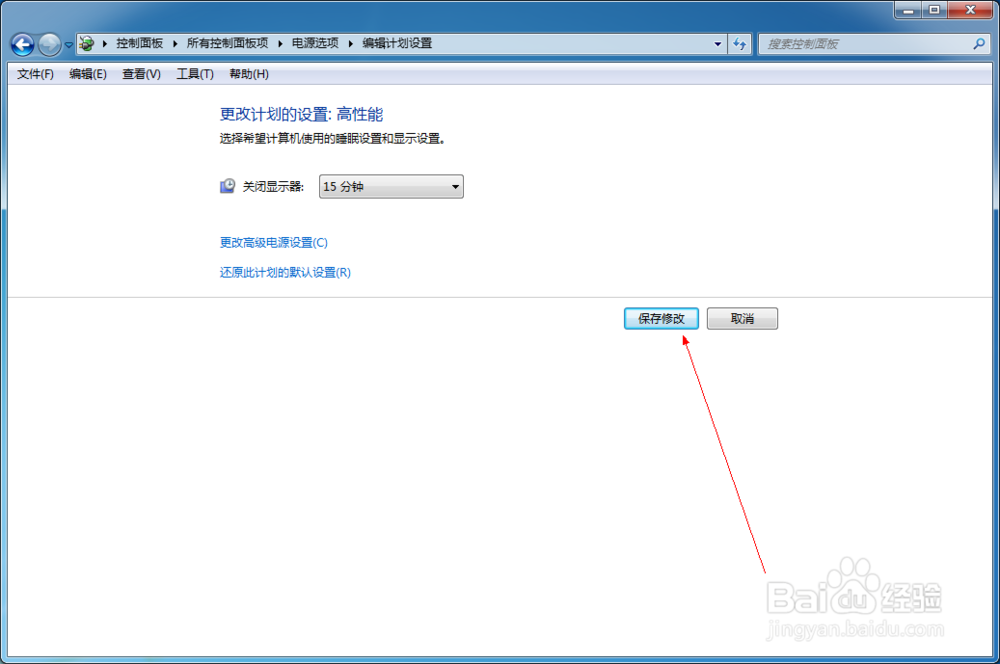The image size is (1000, 664).
Task: Select 编辑计划设置 breadcrumb
Action: click(x=397, y=43)
